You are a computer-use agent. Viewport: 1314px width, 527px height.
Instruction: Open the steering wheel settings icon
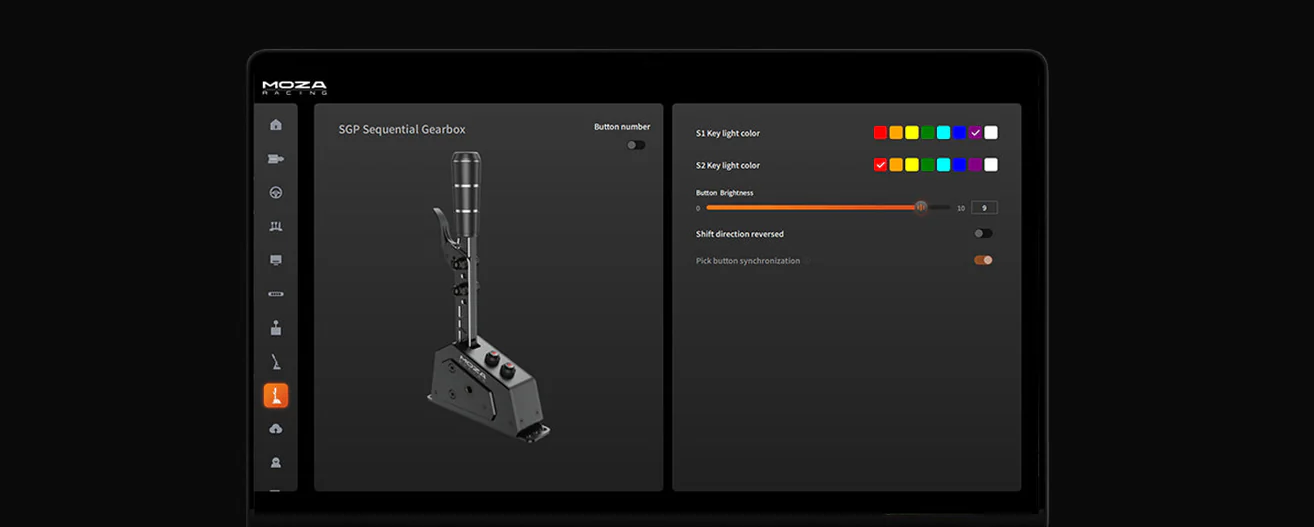(x=276, y=193)
